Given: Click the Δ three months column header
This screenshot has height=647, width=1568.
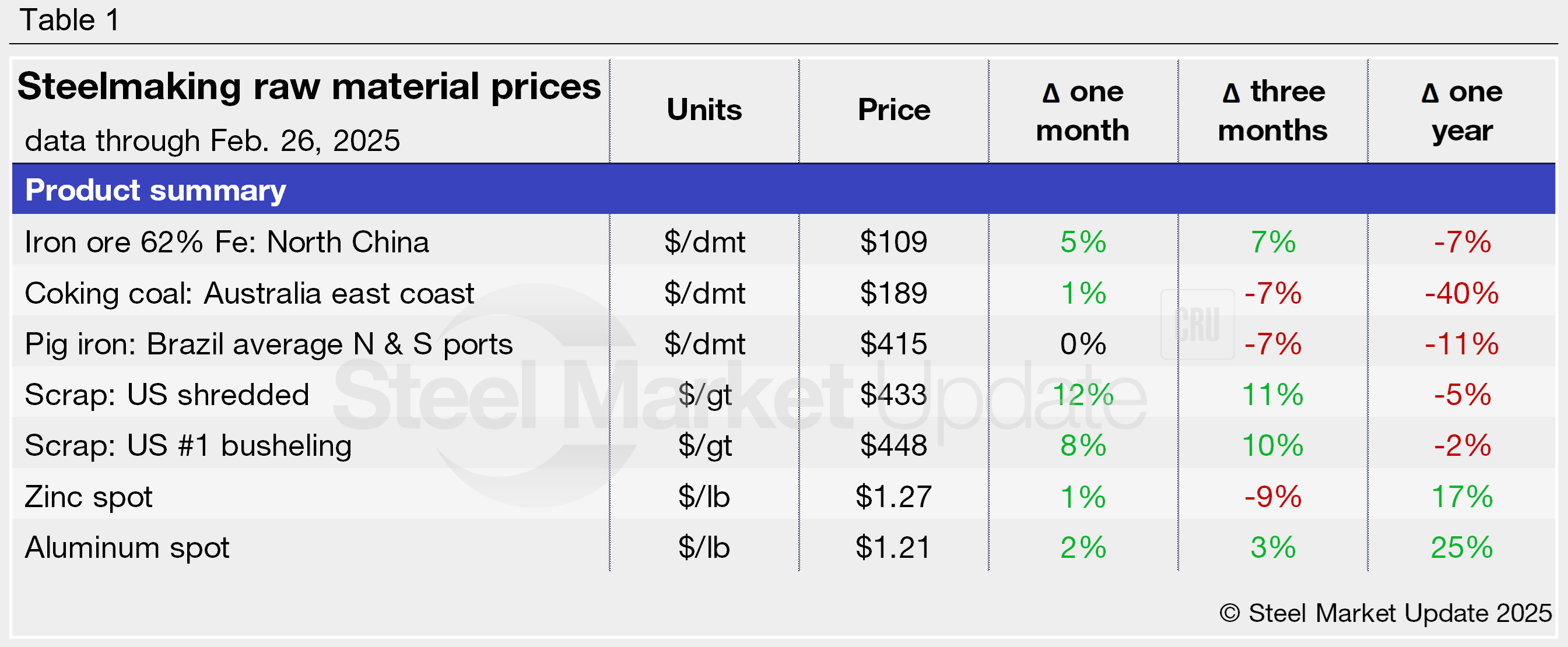Looking at the screenshot, I should click(x=1273, y=111).
